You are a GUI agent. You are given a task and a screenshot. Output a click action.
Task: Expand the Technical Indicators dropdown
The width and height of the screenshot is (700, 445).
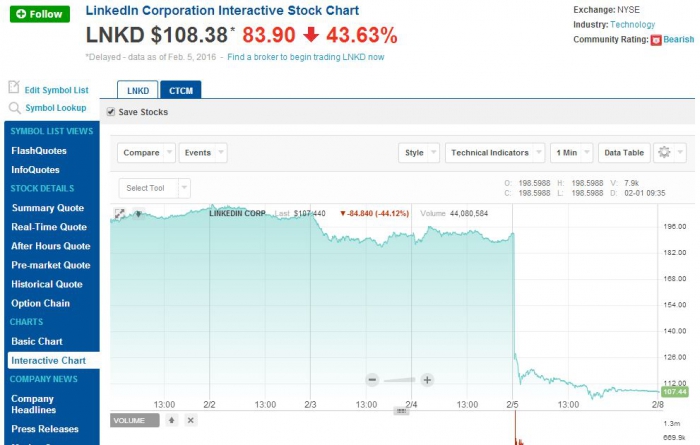(x=495, y=153)
